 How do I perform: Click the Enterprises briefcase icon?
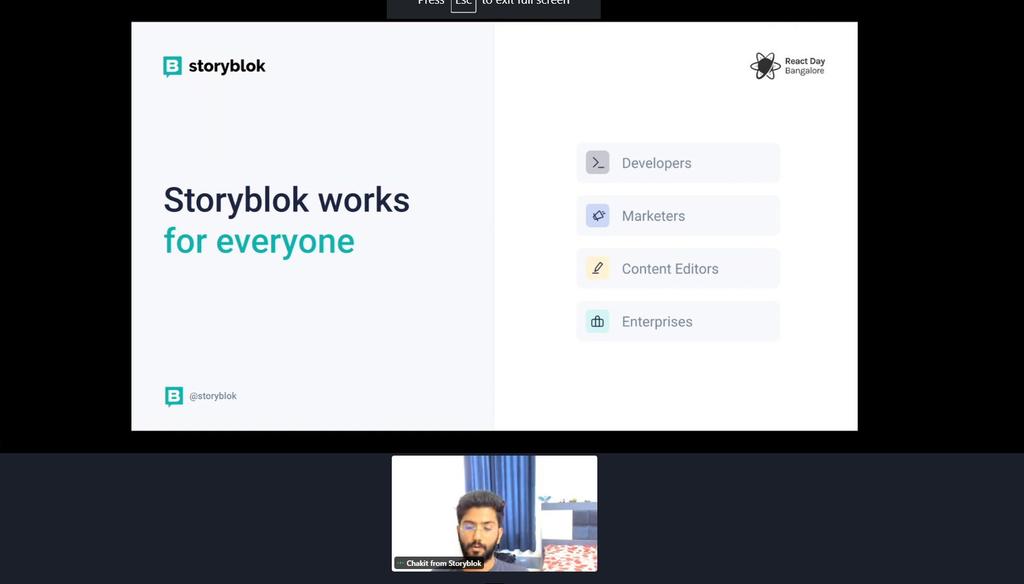[598, 321]
